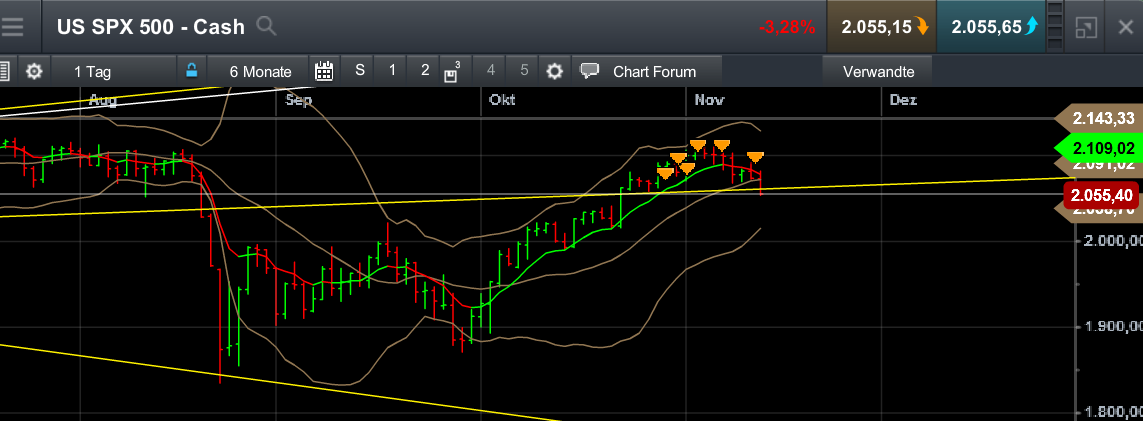Expand the 6 Monate period dropdown

[260, 71]
